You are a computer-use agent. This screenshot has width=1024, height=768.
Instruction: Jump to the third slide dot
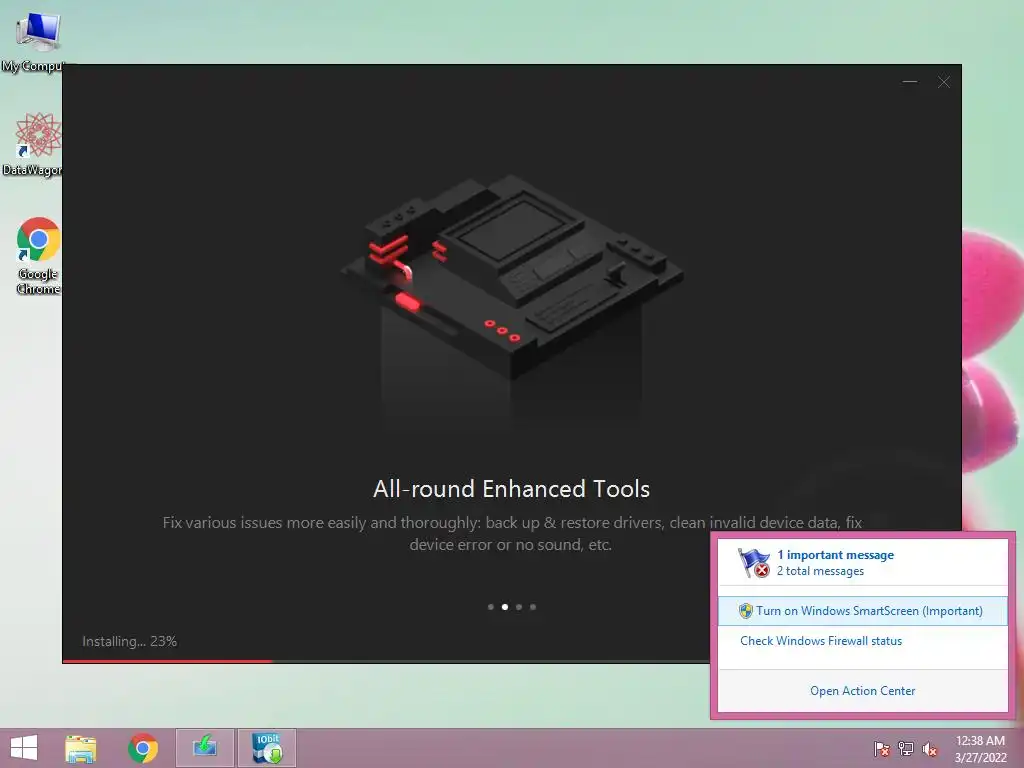519,607
